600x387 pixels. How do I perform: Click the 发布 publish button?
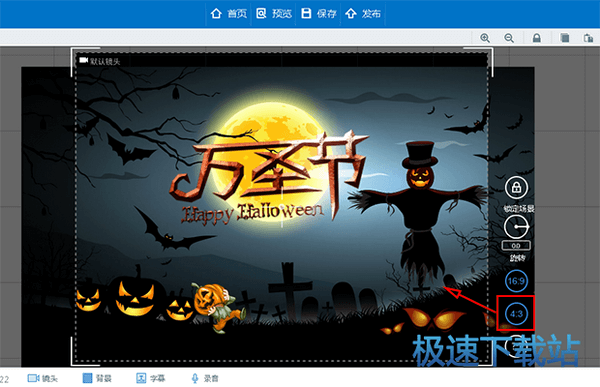[x=363, y=14]
